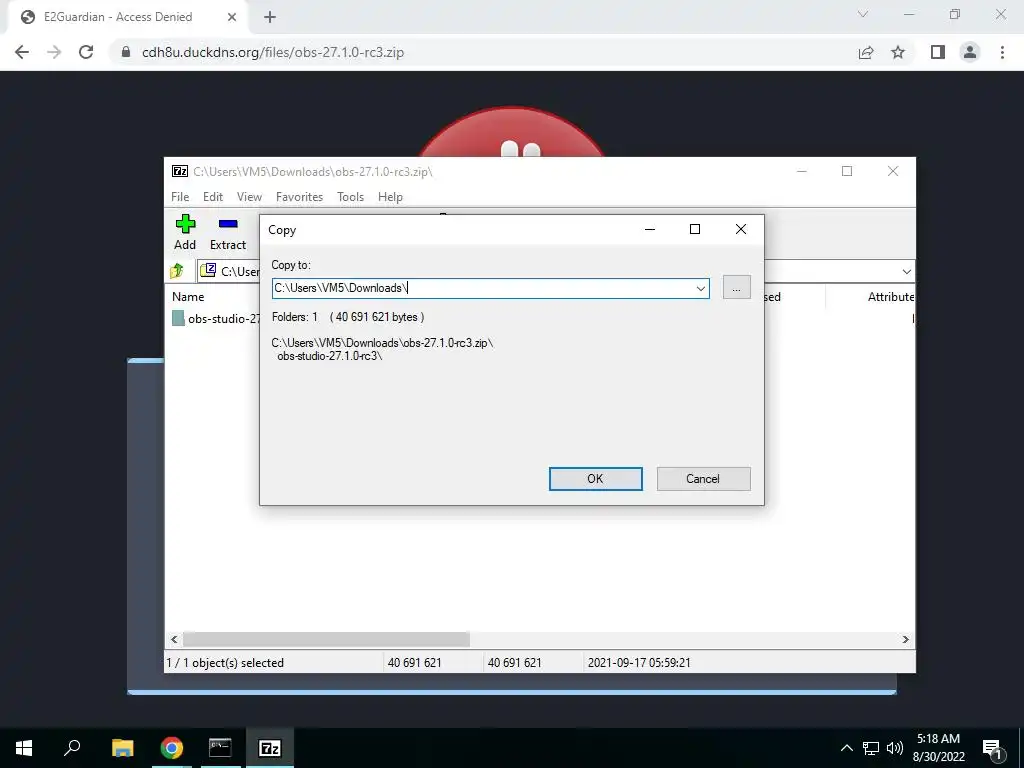
Task: Click the Chrome taskbar icon
Action: click(x=172, y=748)
